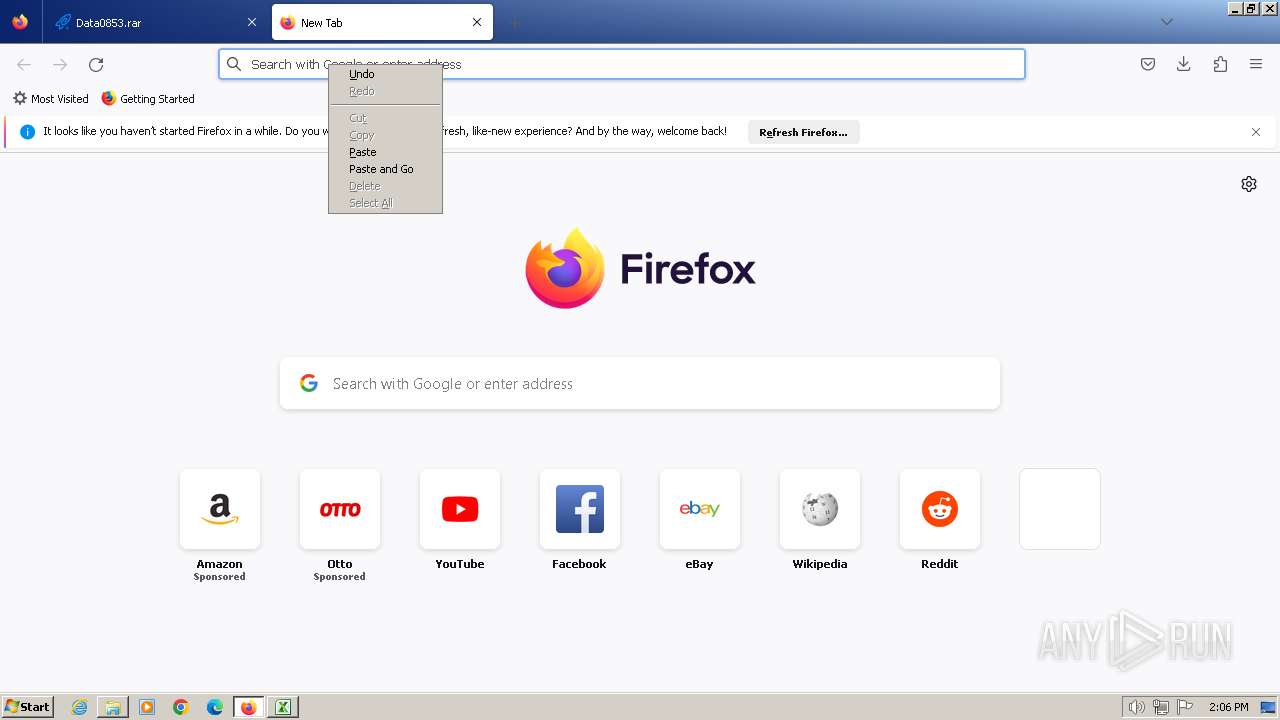Viewport: 1280px width, 720px height.
Task: Click the network icon in system tray
Action: [x=1161, y=707]
